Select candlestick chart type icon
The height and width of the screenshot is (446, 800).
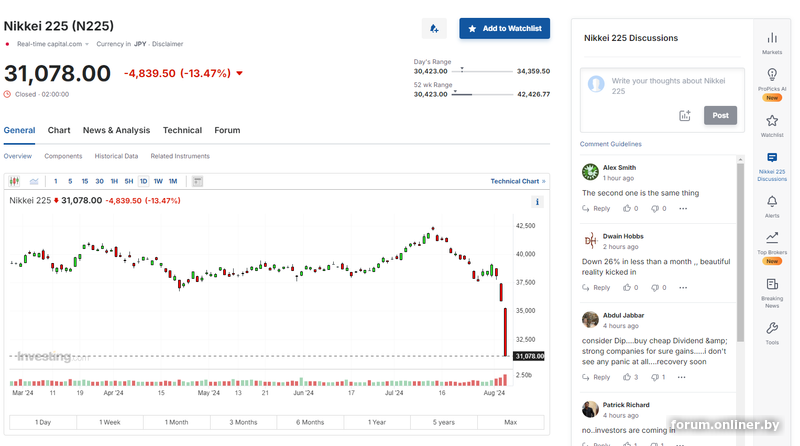14,181
